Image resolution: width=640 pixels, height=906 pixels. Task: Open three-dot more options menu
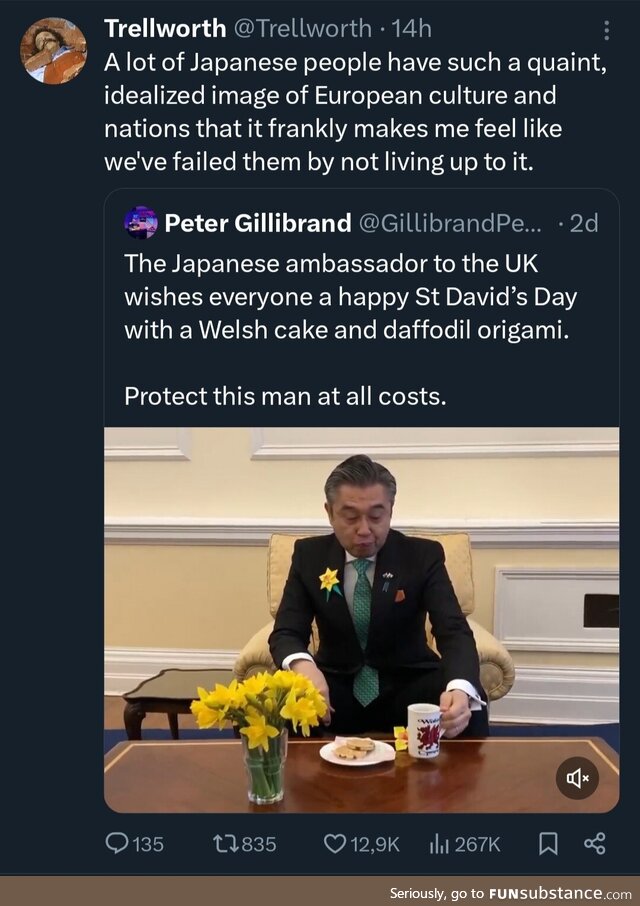pos(607,30)
